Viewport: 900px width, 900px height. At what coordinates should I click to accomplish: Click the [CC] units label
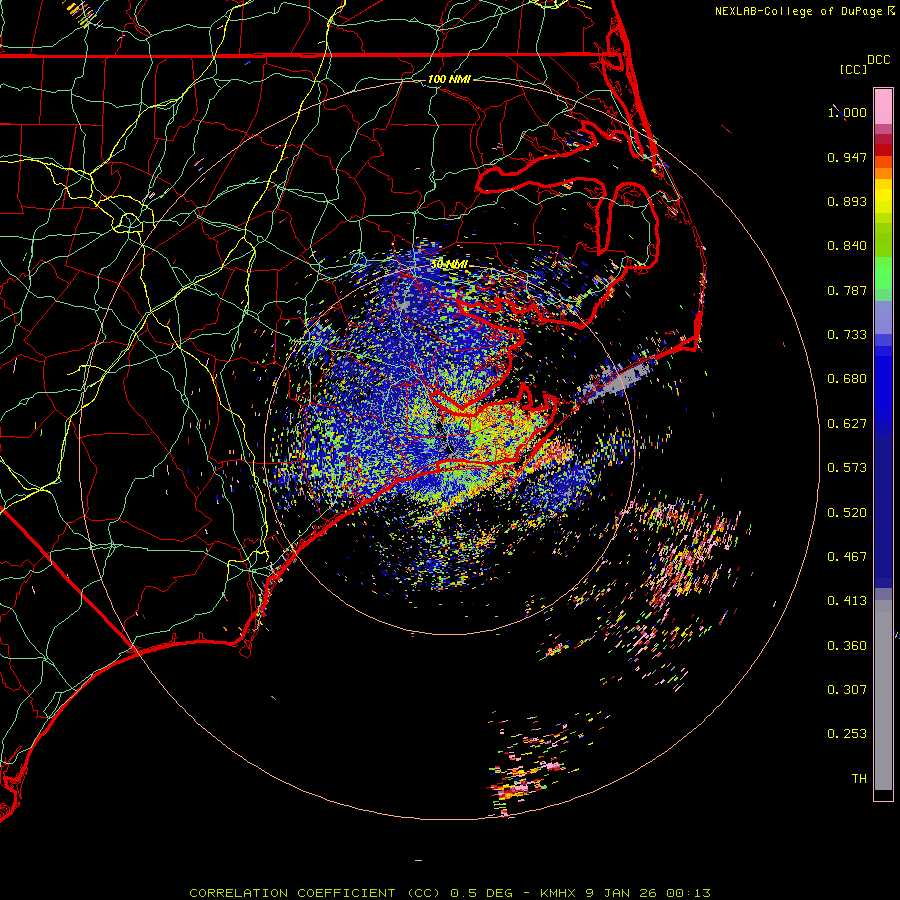[853, 69]
